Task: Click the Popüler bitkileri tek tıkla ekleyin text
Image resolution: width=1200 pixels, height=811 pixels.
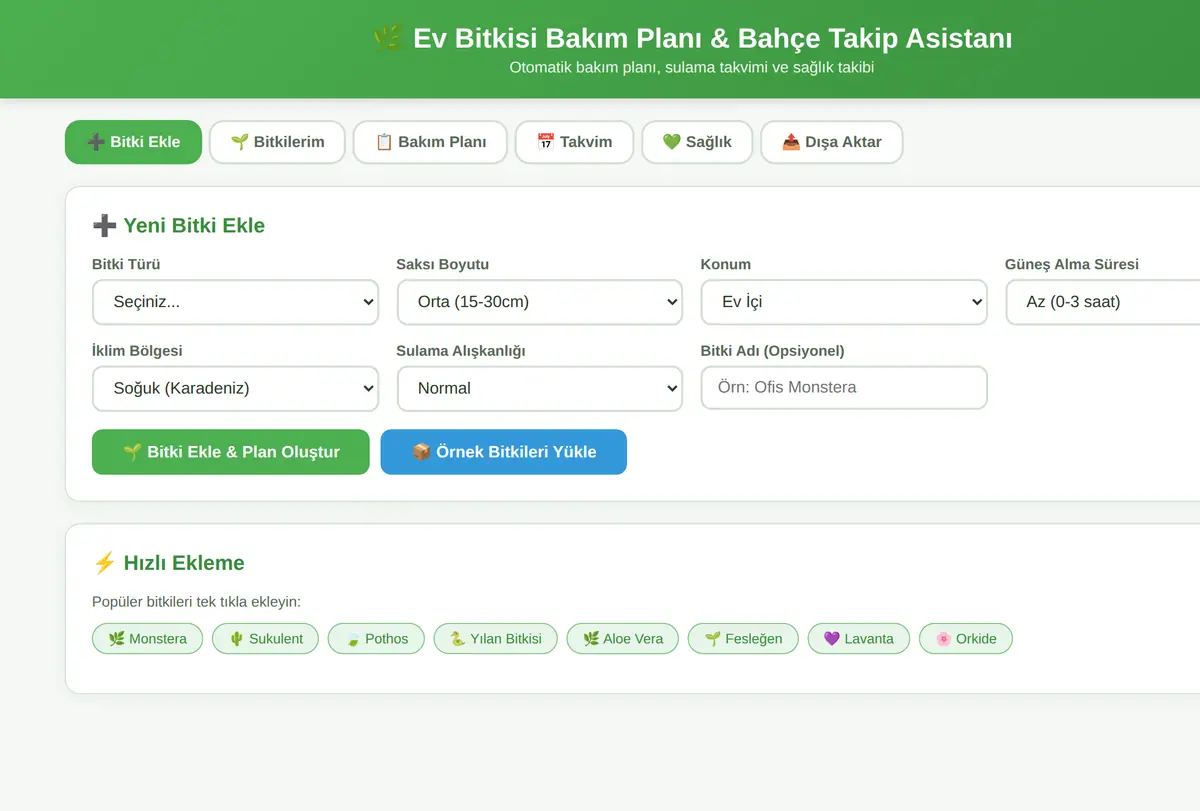Action: click(x=196, y=602)
